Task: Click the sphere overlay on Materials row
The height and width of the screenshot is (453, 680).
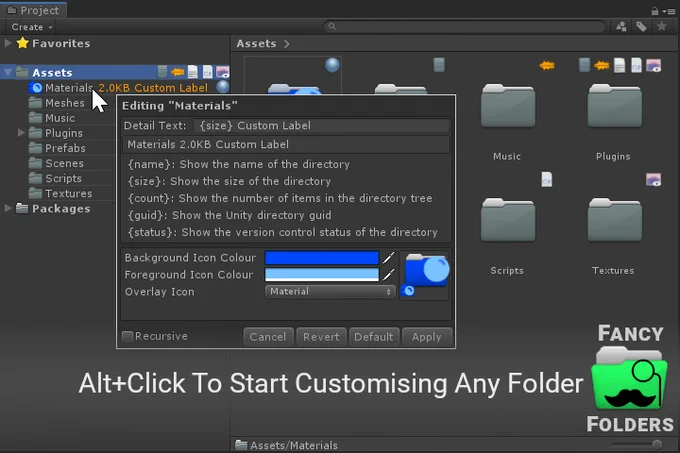Action: point(223,87)
